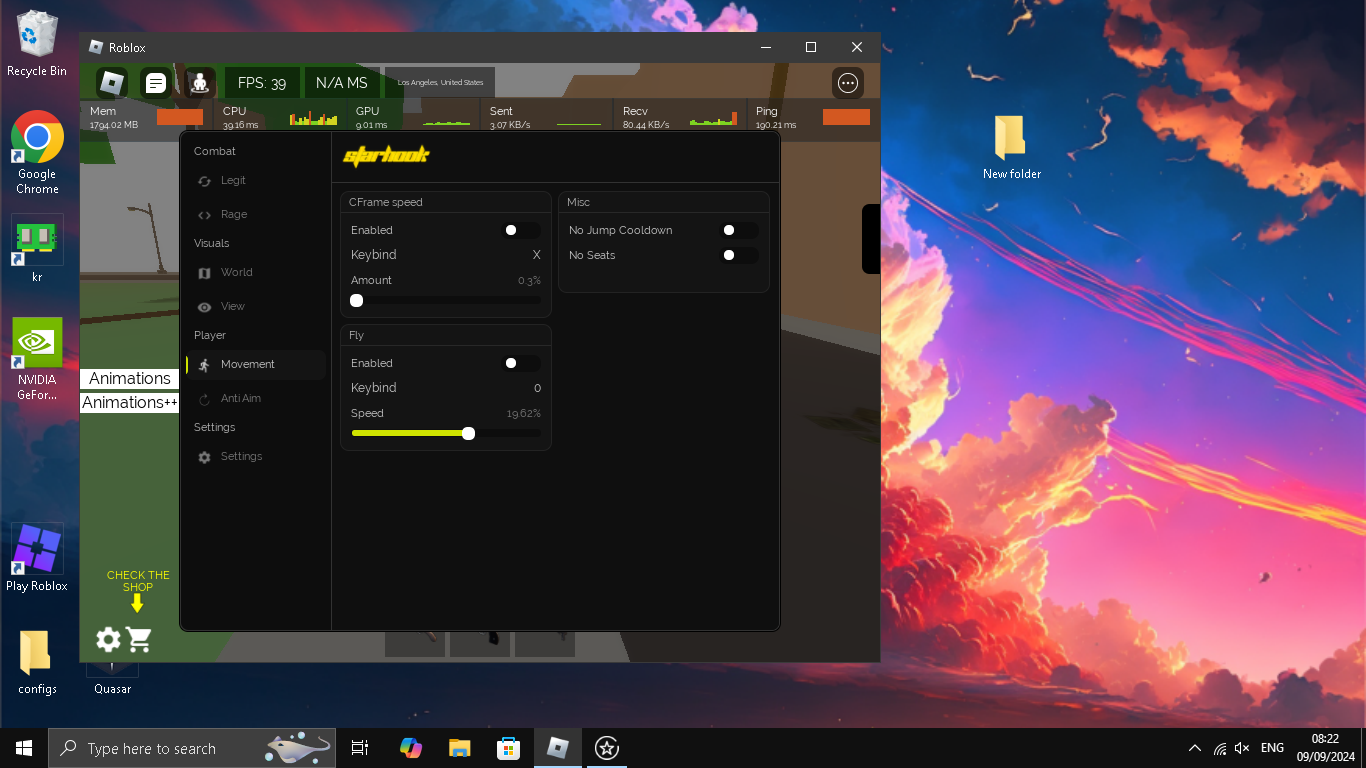Open the three-dots more options button
Screen dimensions: 1366x768
click(x=848, y=83)
